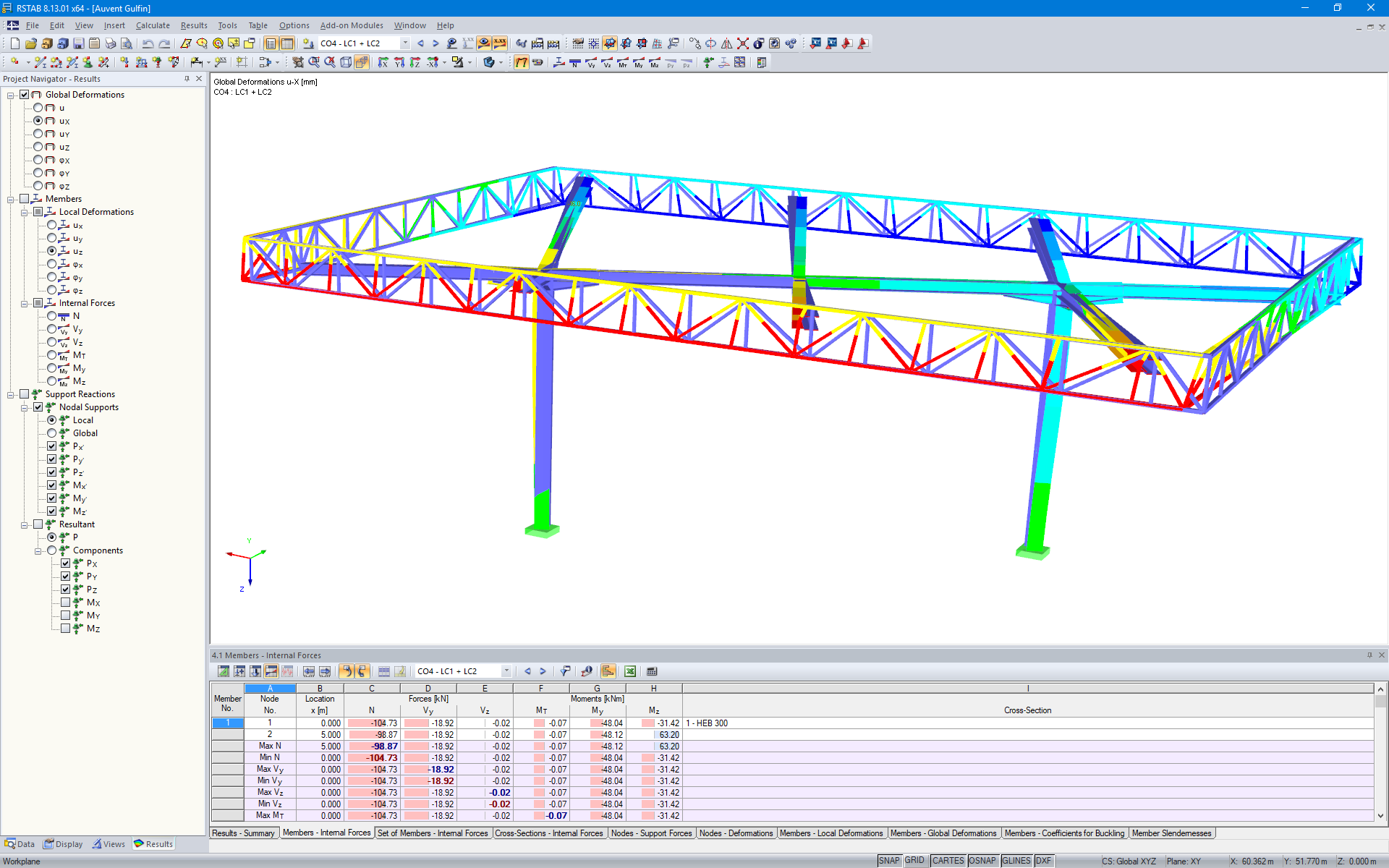The width and height of the screenshot is (1389, 868).
Task: Export table to Excel icon
Action: pyautogui.click(x=630, y=671)
